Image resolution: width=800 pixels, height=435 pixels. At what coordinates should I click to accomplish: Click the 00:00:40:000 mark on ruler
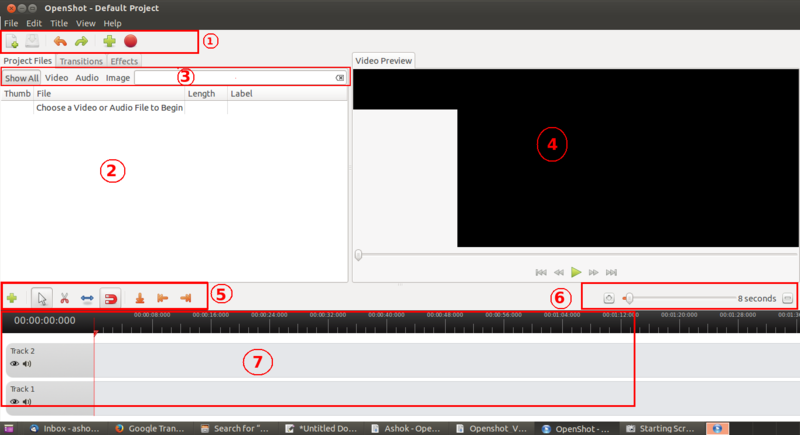click(x=386, y=315)
